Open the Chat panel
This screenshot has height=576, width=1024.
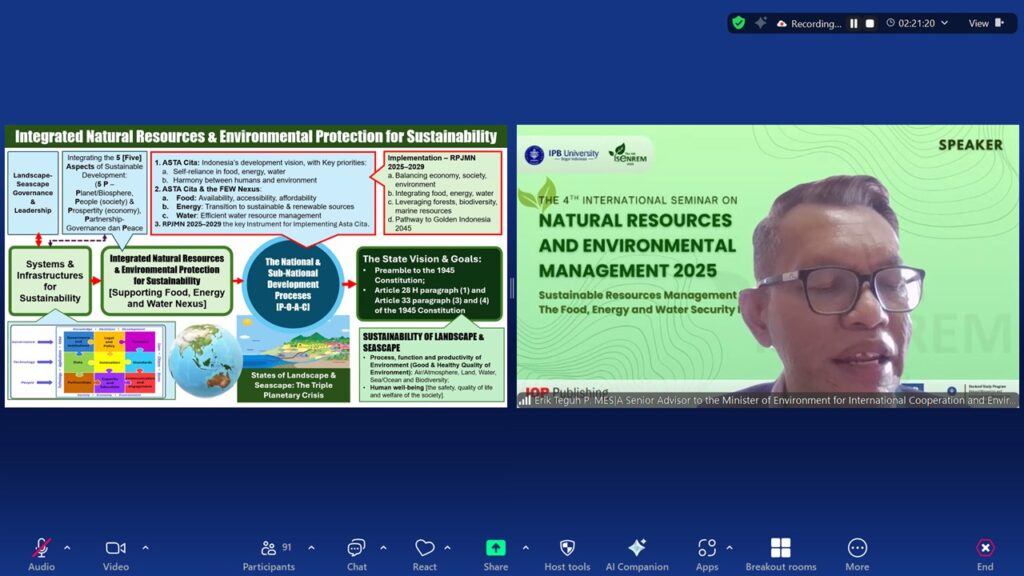click(x=356, y=549)
